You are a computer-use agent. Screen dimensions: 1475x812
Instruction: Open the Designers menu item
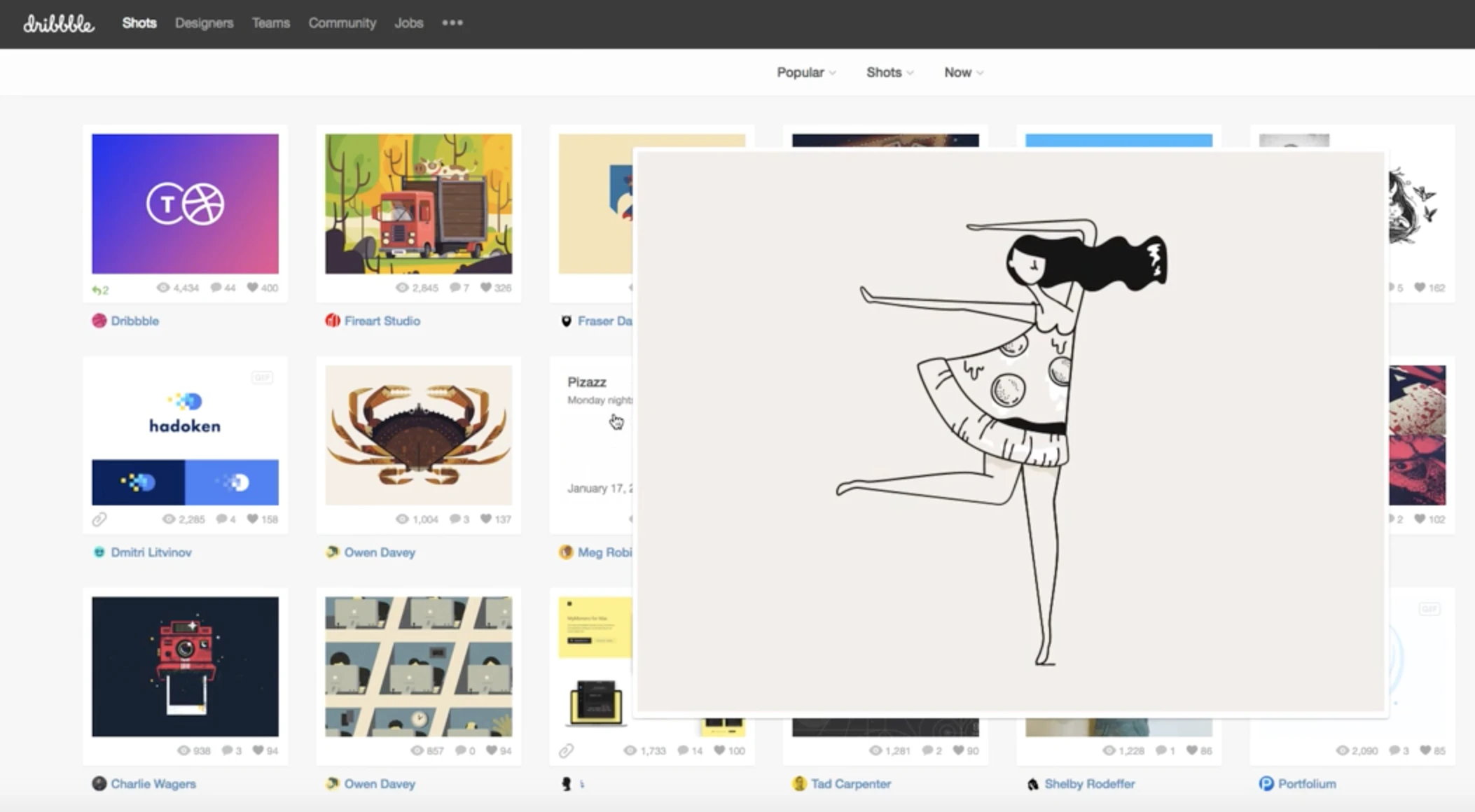click(204, 23)
